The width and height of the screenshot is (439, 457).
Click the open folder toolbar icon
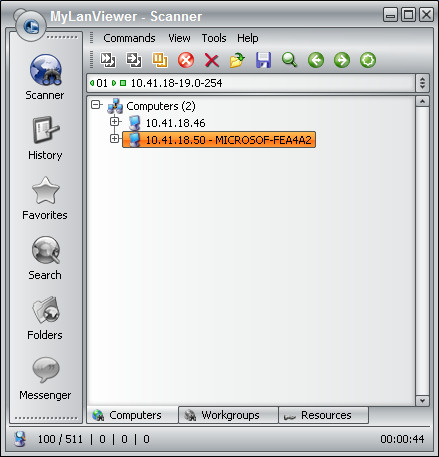237,60
